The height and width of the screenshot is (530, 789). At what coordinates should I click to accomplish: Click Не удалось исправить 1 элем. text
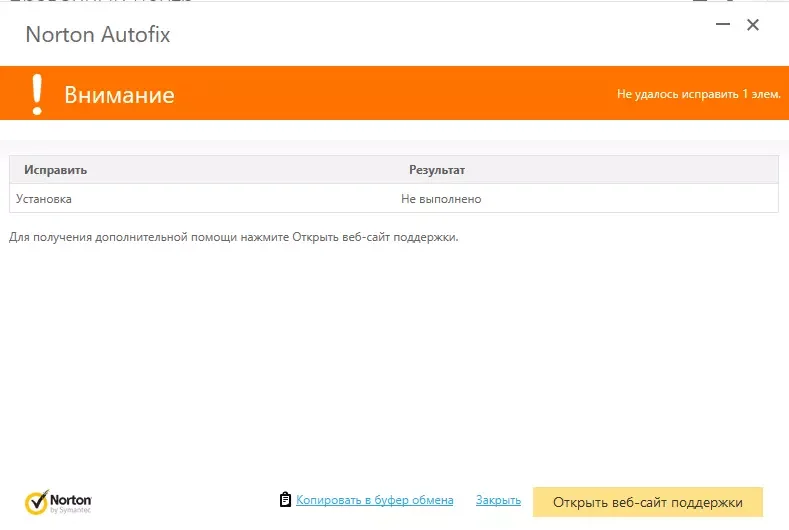tap(698, 94)
